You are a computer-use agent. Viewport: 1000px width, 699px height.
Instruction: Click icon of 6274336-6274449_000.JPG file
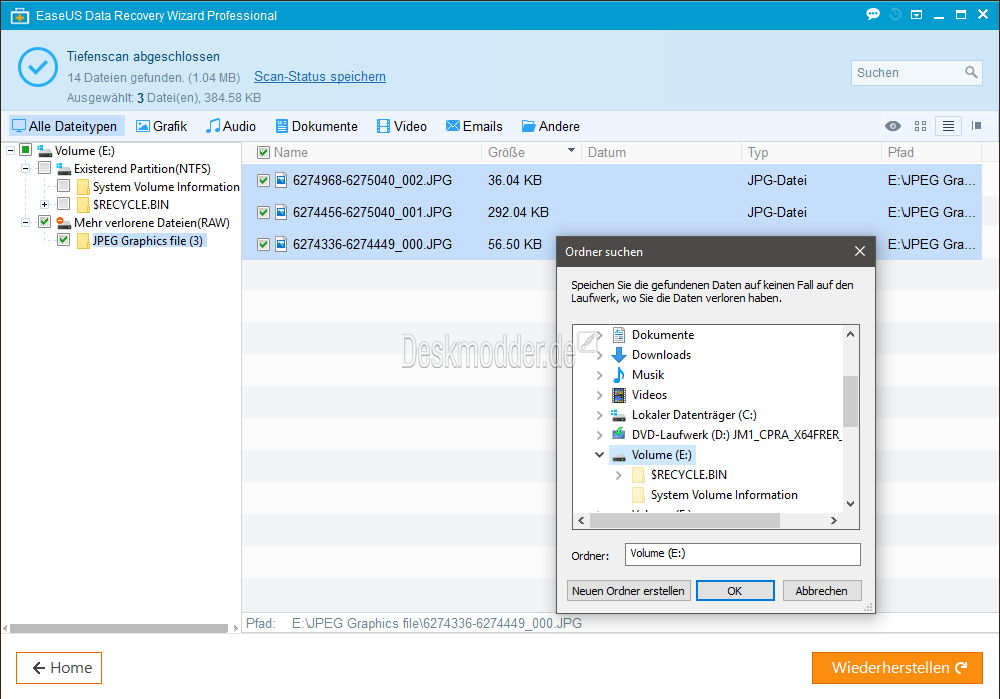point(281,244)
